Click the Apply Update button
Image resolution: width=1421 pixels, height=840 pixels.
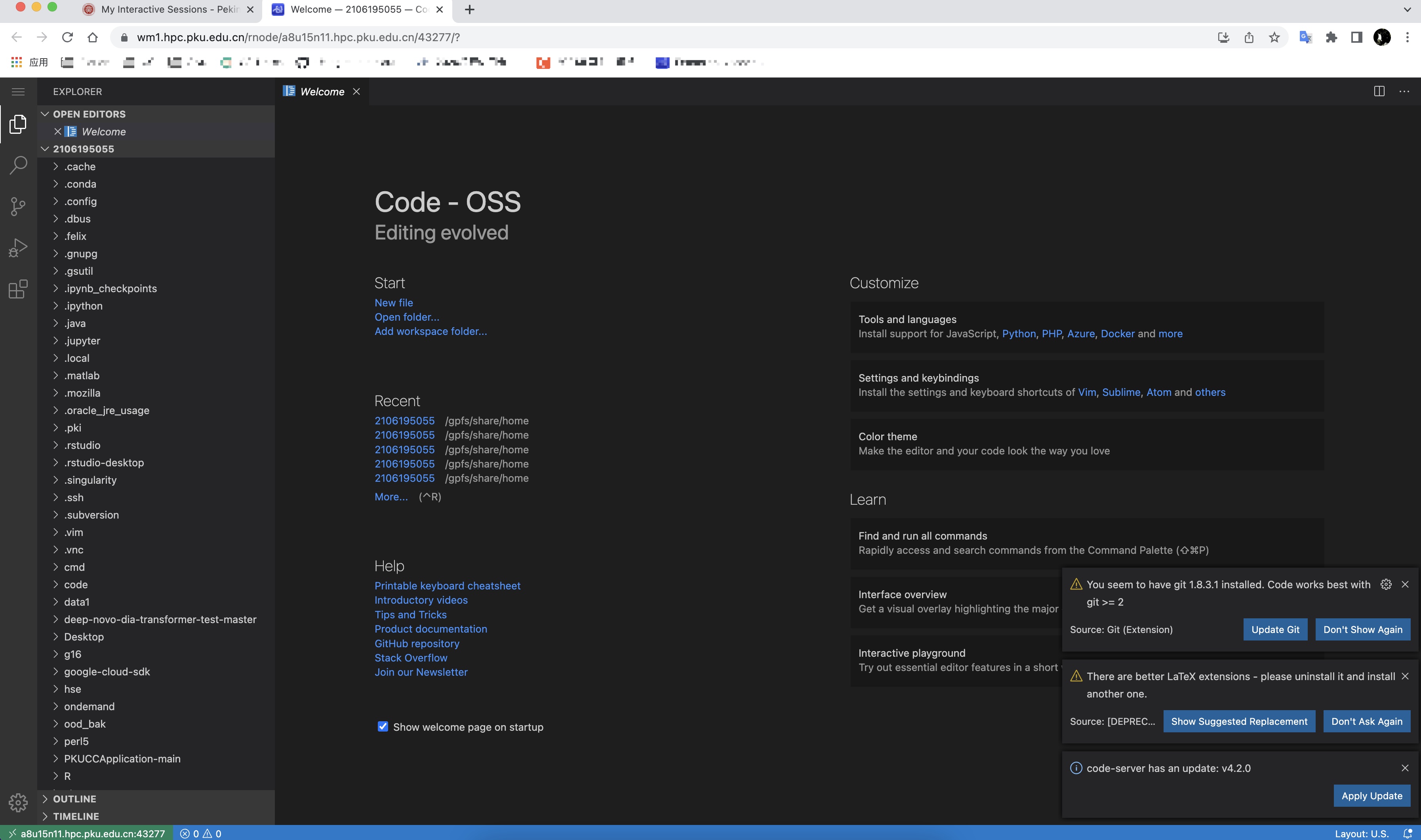tap(1372, 796)
